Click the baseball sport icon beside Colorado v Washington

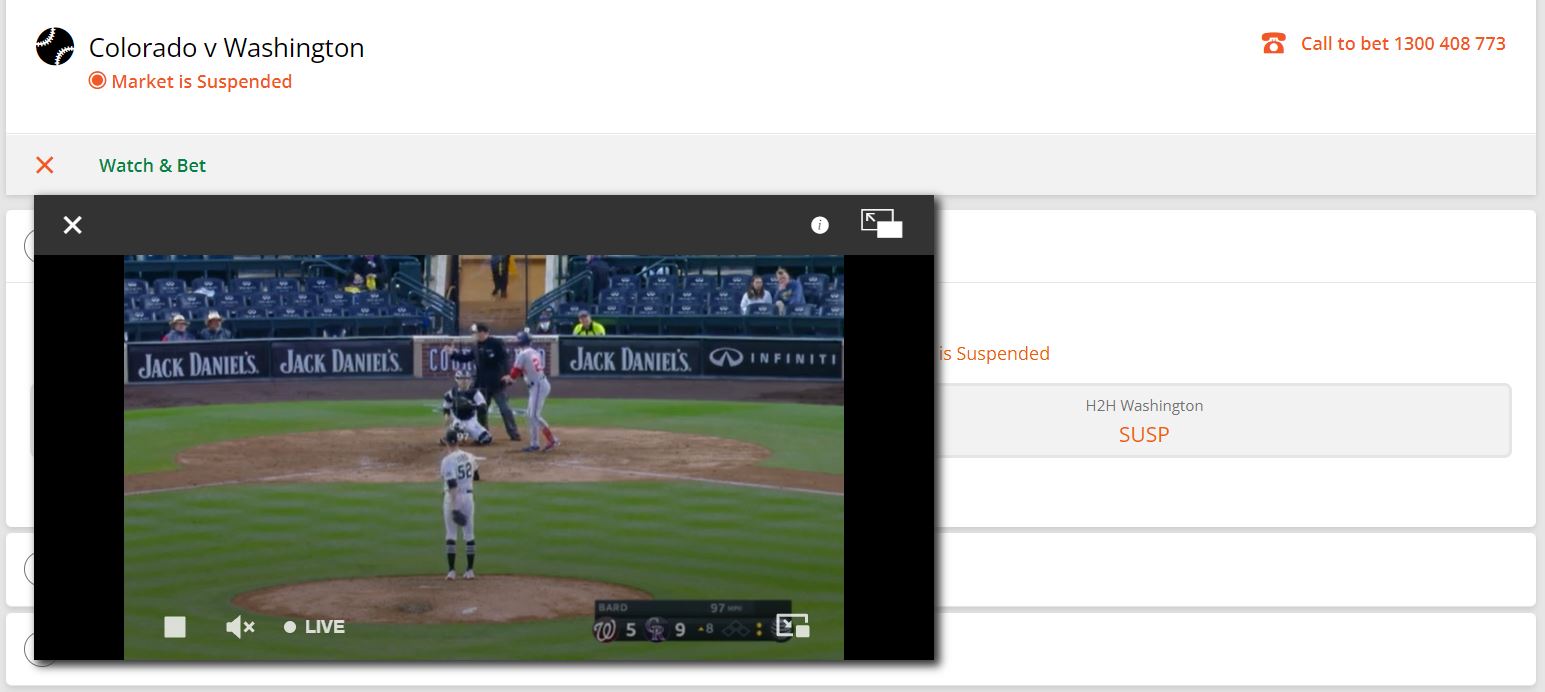(55, 46)
